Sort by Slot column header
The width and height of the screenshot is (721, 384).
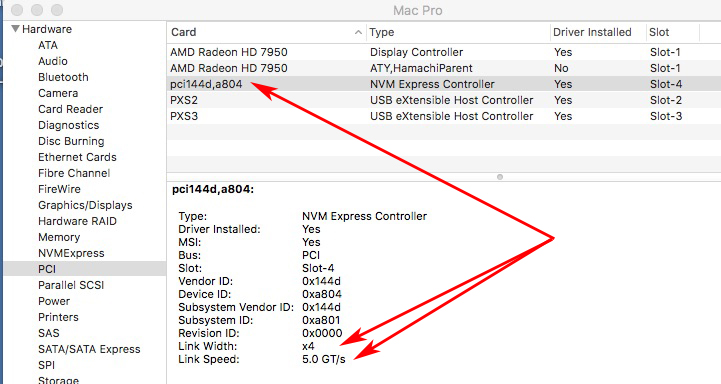(659, 32)
